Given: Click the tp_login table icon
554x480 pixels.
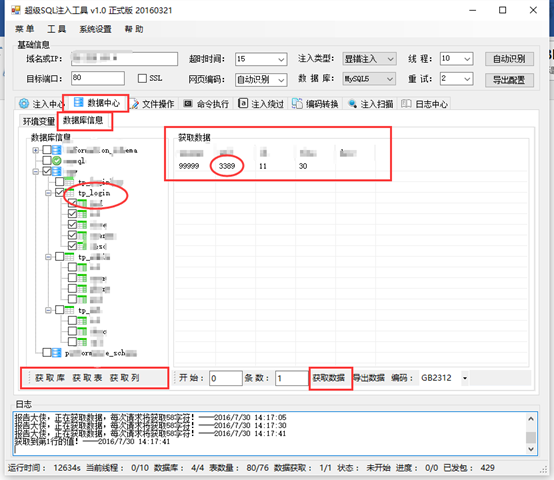Looking at the screenshot, I should (x=69, y=193).
